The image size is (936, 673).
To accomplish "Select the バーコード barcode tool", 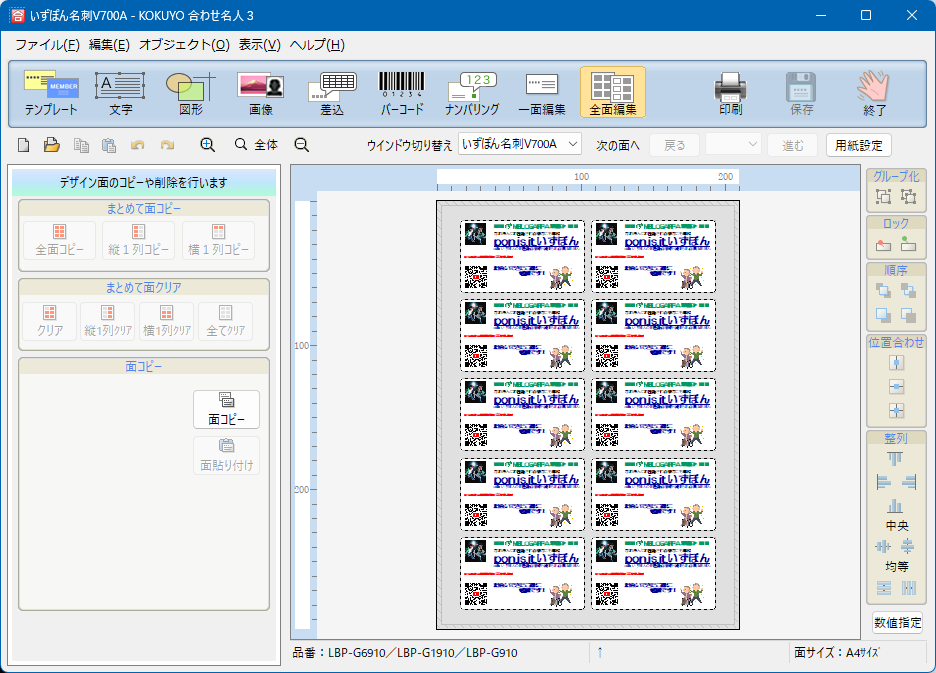I will tap(402, 93).
